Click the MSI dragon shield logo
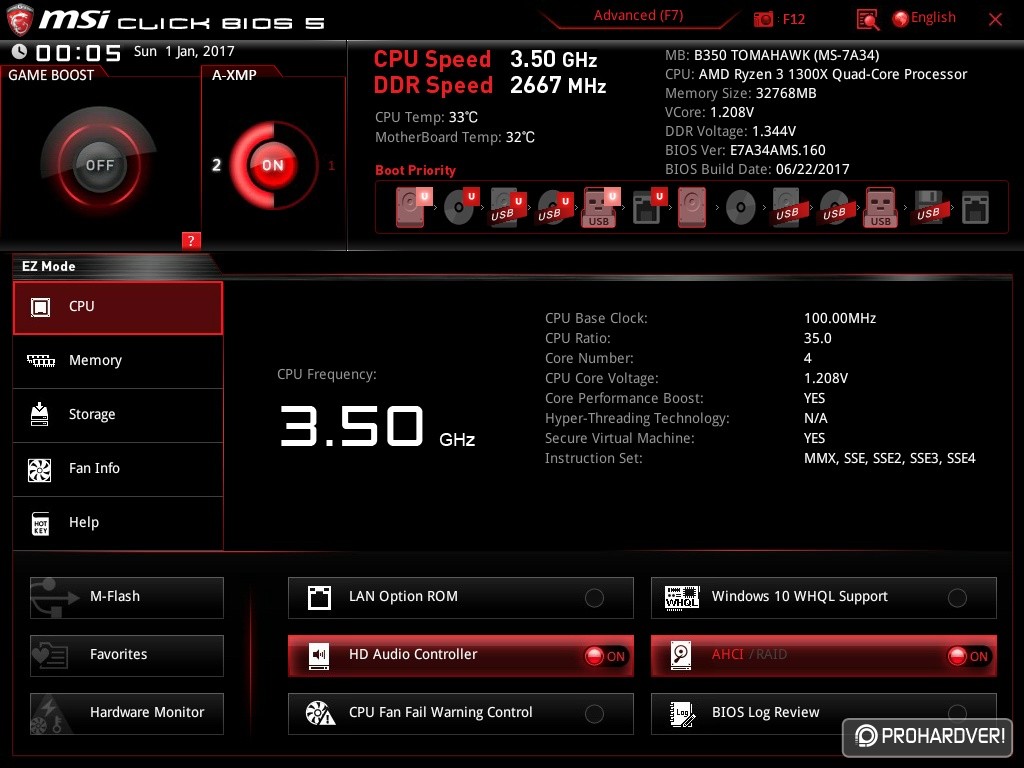 pos(20,20)
